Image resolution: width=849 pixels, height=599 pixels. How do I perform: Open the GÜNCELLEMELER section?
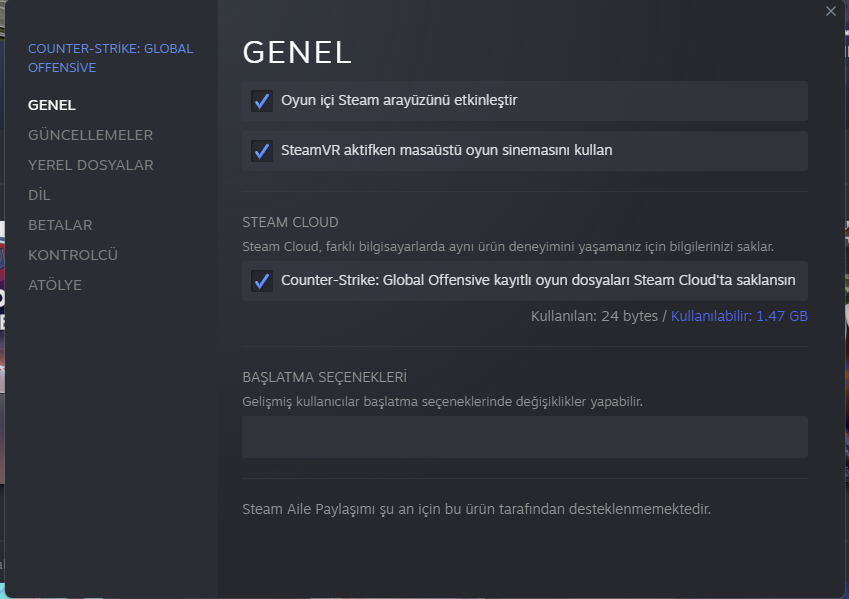point(90,135)
